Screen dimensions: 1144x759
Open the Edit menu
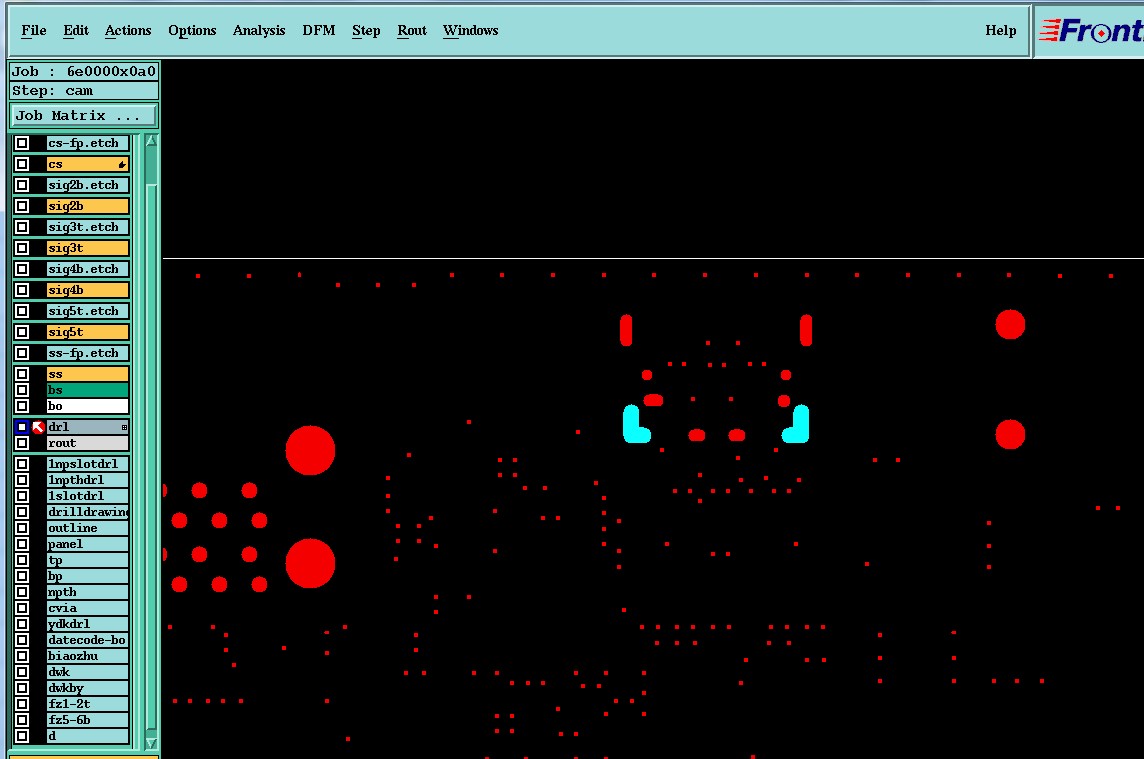click(76, 31)
